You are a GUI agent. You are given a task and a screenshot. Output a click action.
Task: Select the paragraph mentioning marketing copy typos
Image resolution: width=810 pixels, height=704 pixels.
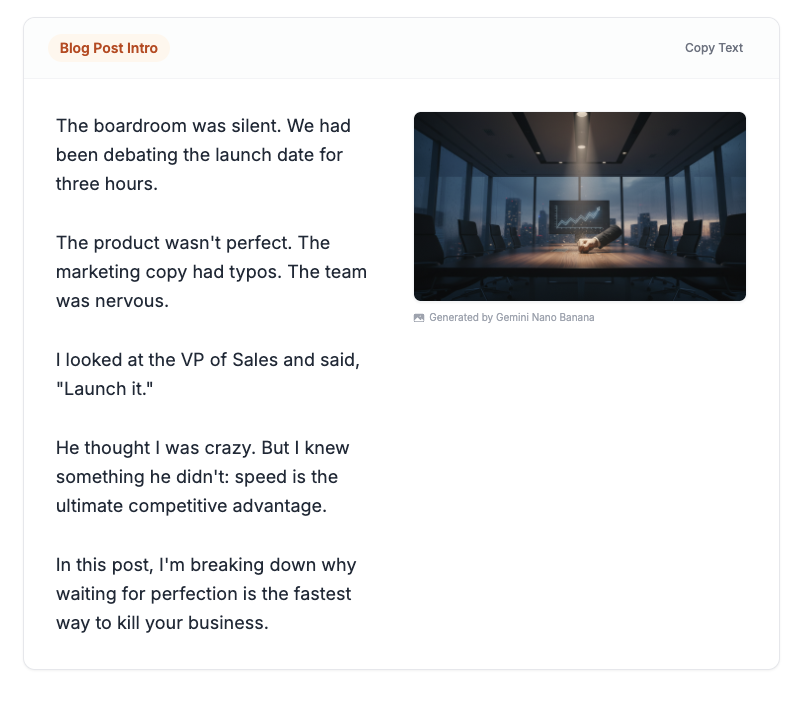point(211,271)
